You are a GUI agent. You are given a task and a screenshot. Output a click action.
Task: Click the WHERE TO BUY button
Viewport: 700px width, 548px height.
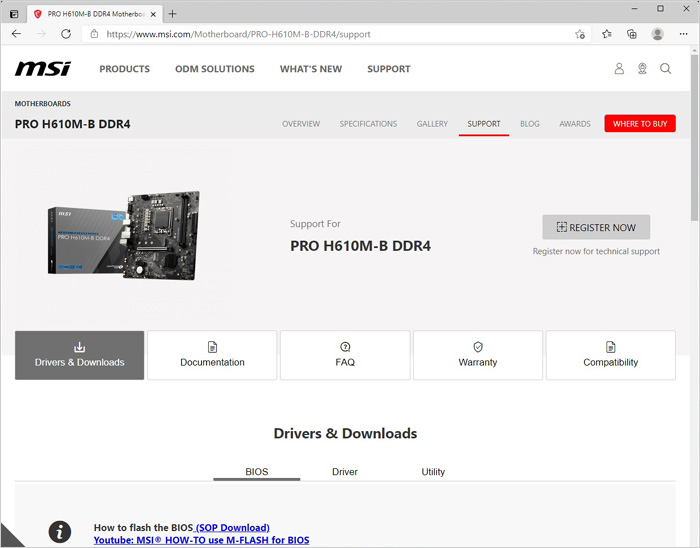click(640, 124)
